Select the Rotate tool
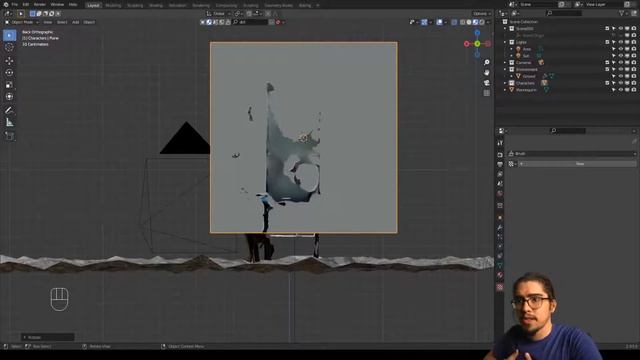Screen dimensions: 640x360 click(x=9, y=73)
